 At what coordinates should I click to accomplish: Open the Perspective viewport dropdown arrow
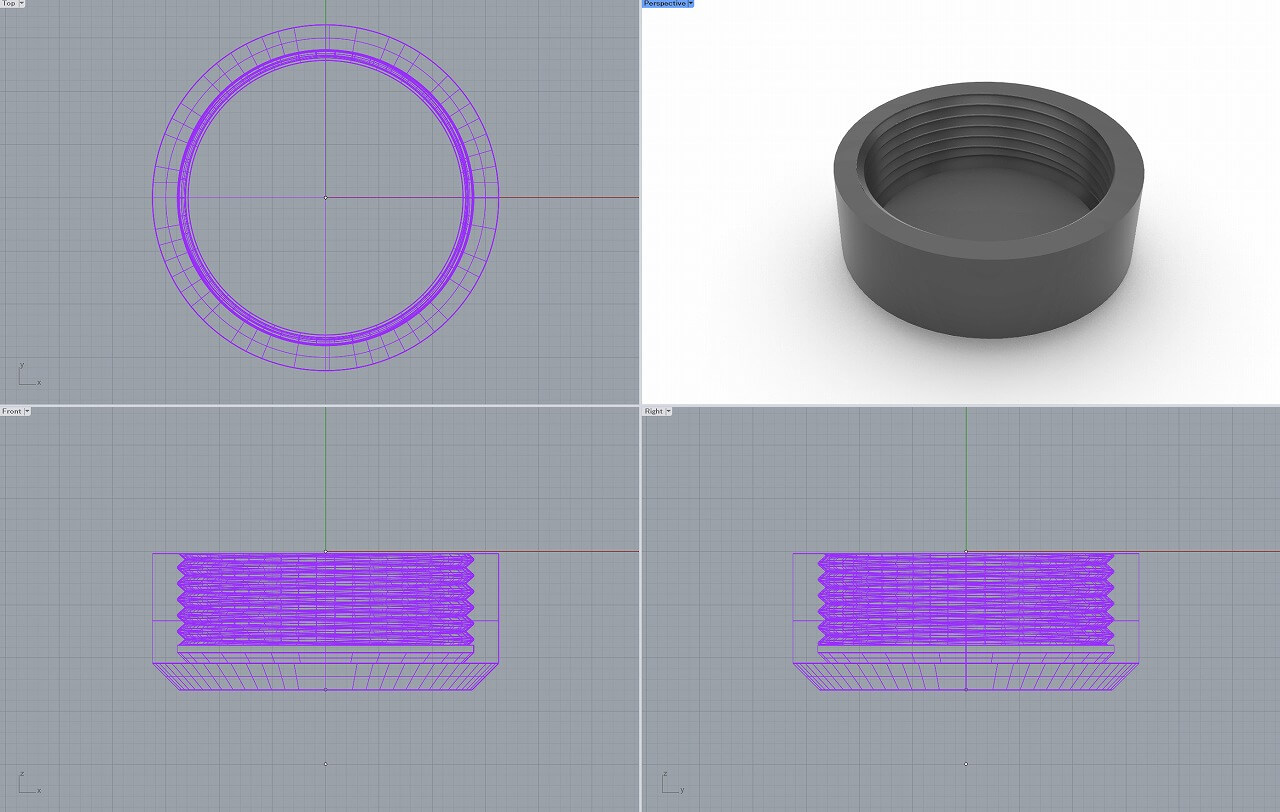tap(691, 4)
